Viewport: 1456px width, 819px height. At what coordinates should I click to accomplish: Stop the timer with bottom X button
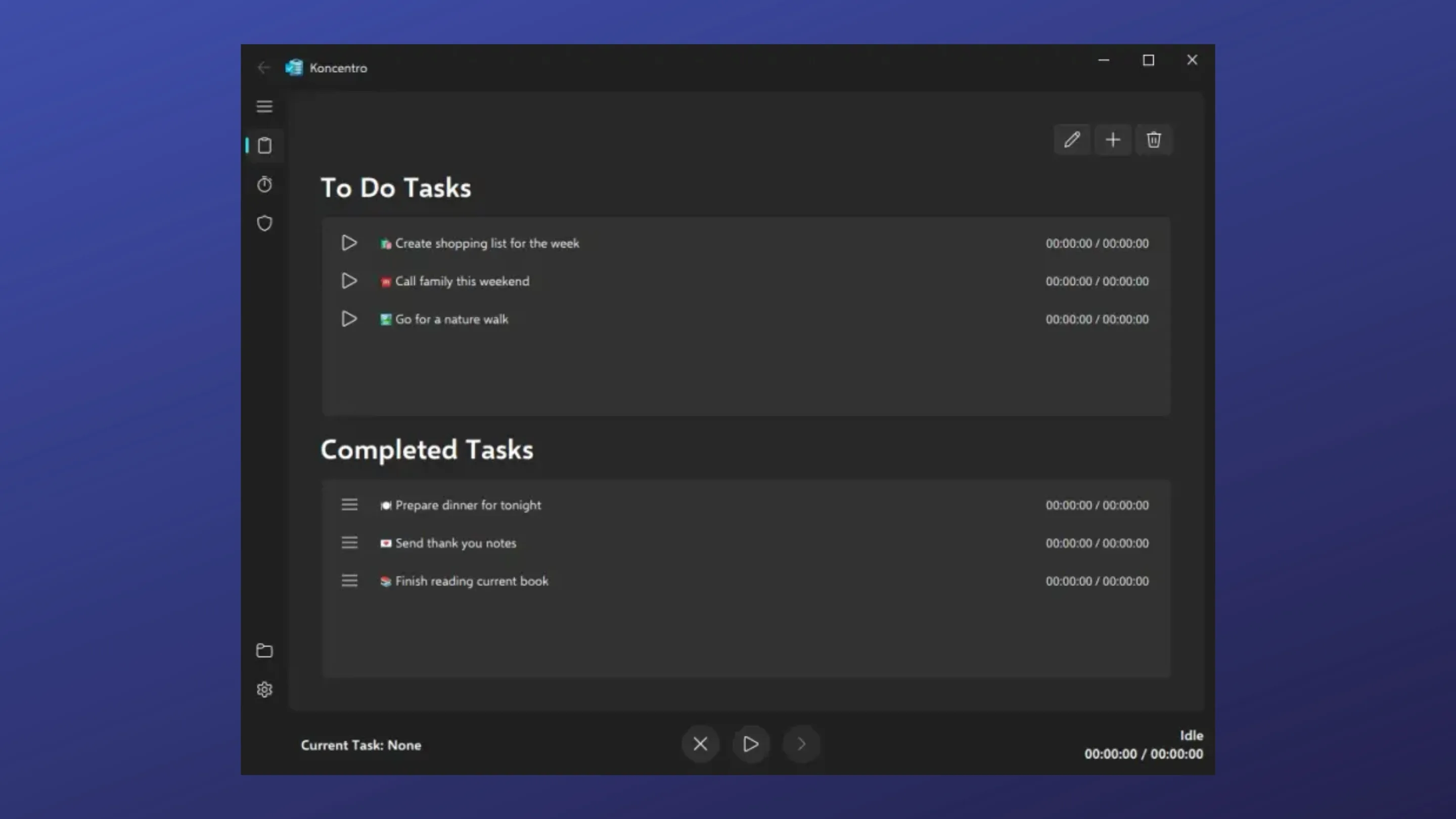pyautogui.click(x=700, y=744)
